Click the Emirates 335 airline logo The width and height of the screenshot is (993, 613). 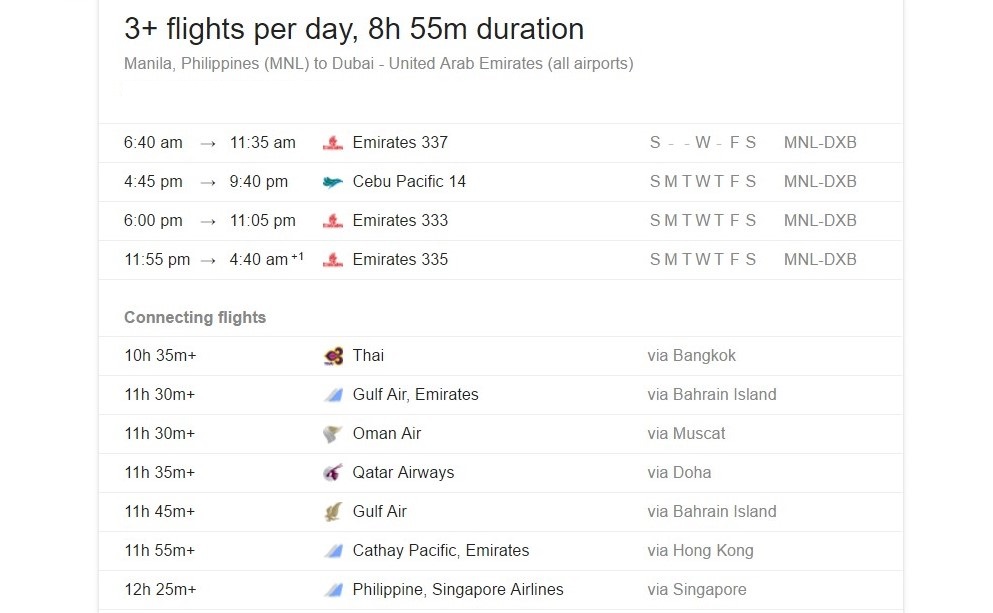click(x=333, y=260)
